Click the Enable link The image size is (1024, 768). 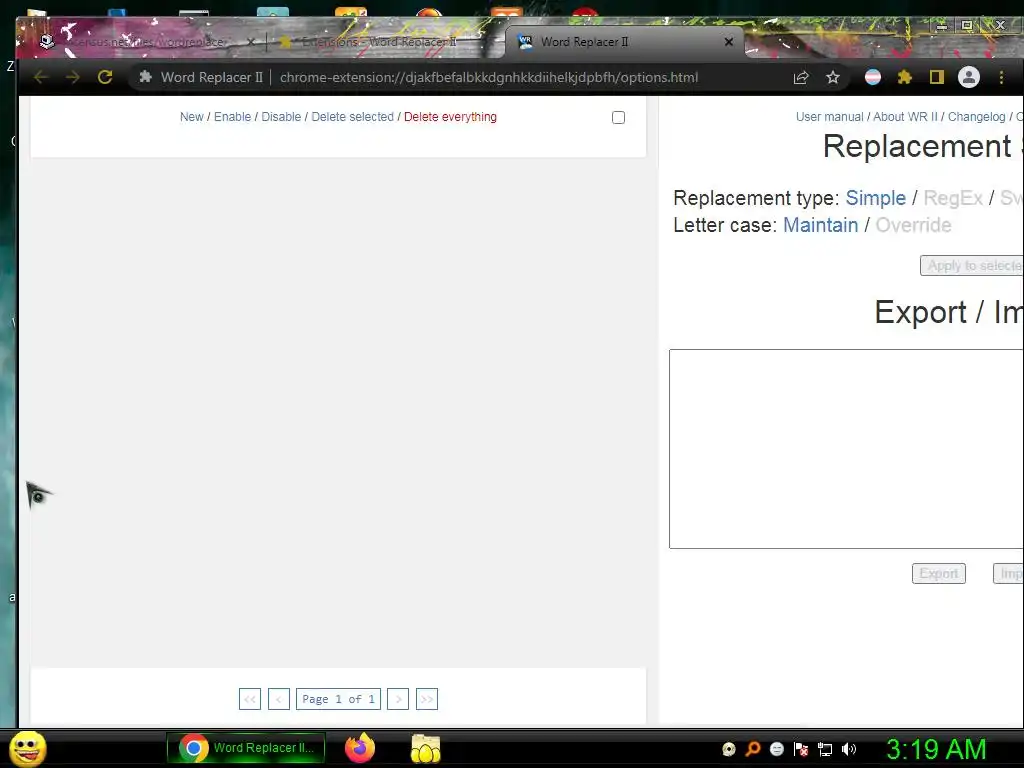(x=232, y=117)
